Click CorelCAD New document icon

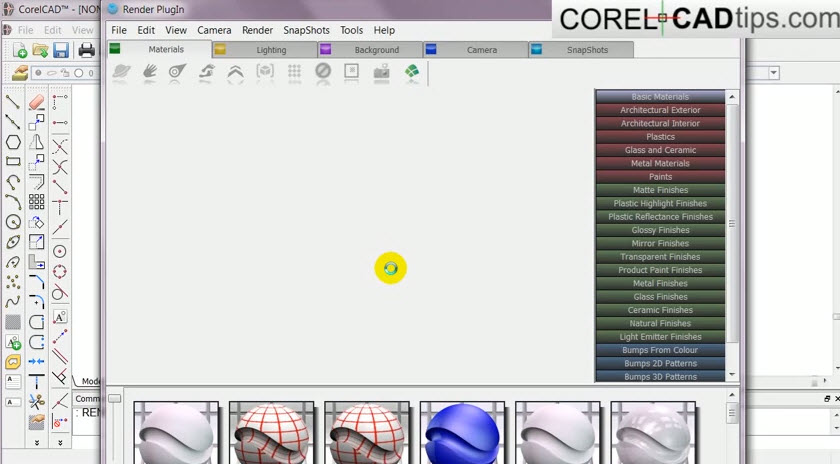[x=19, y=50]
